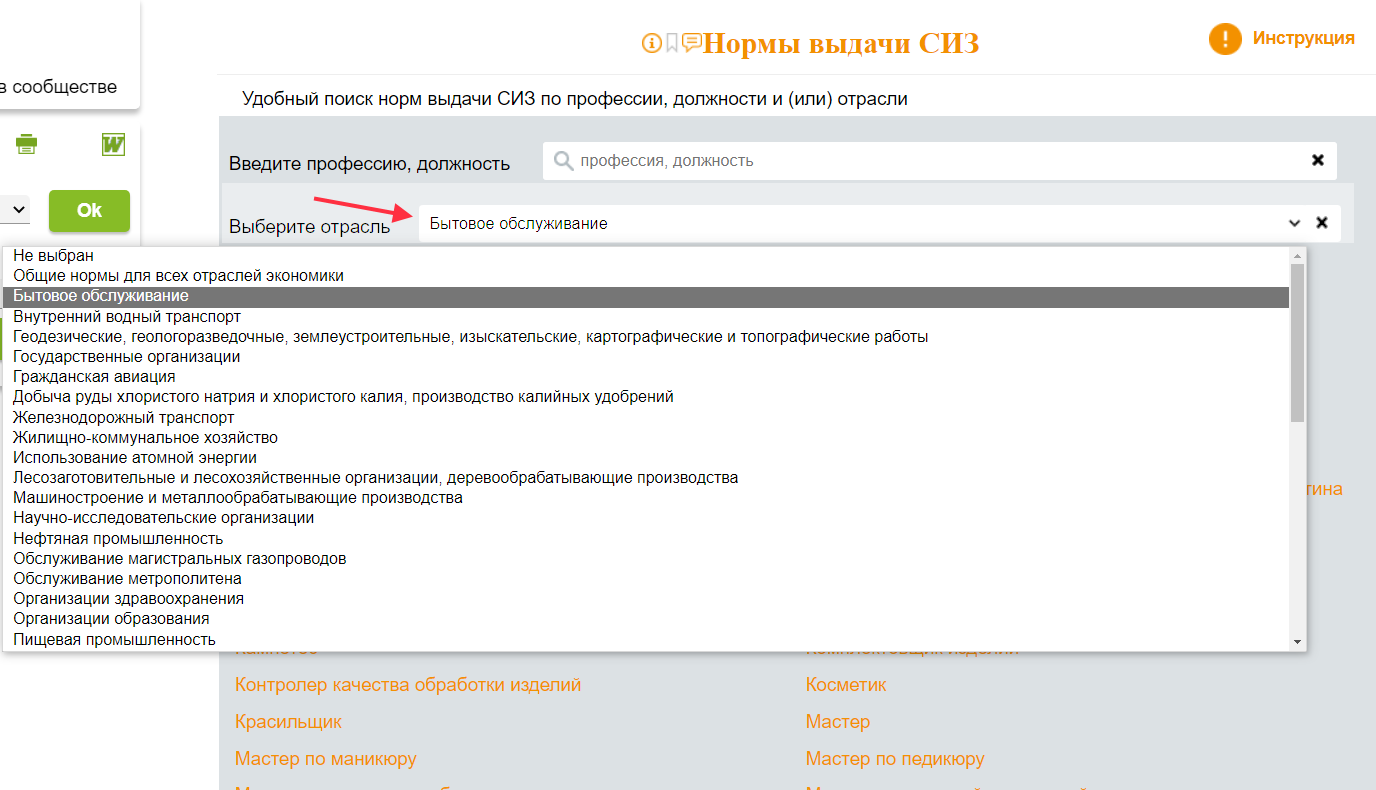Choose 'Железнодорожный транспорт' option

coord(646,418)
